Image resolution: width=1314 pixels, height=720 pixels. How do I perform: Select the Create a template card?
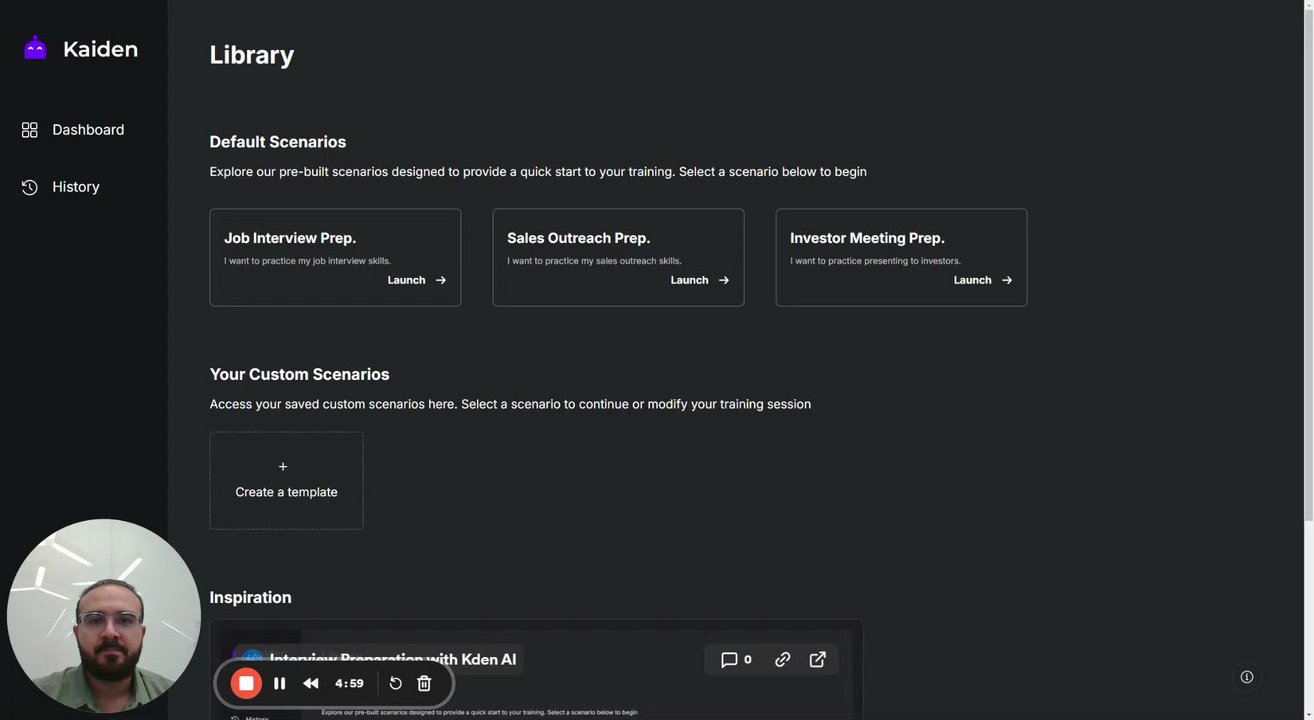(x=286, y=481)
